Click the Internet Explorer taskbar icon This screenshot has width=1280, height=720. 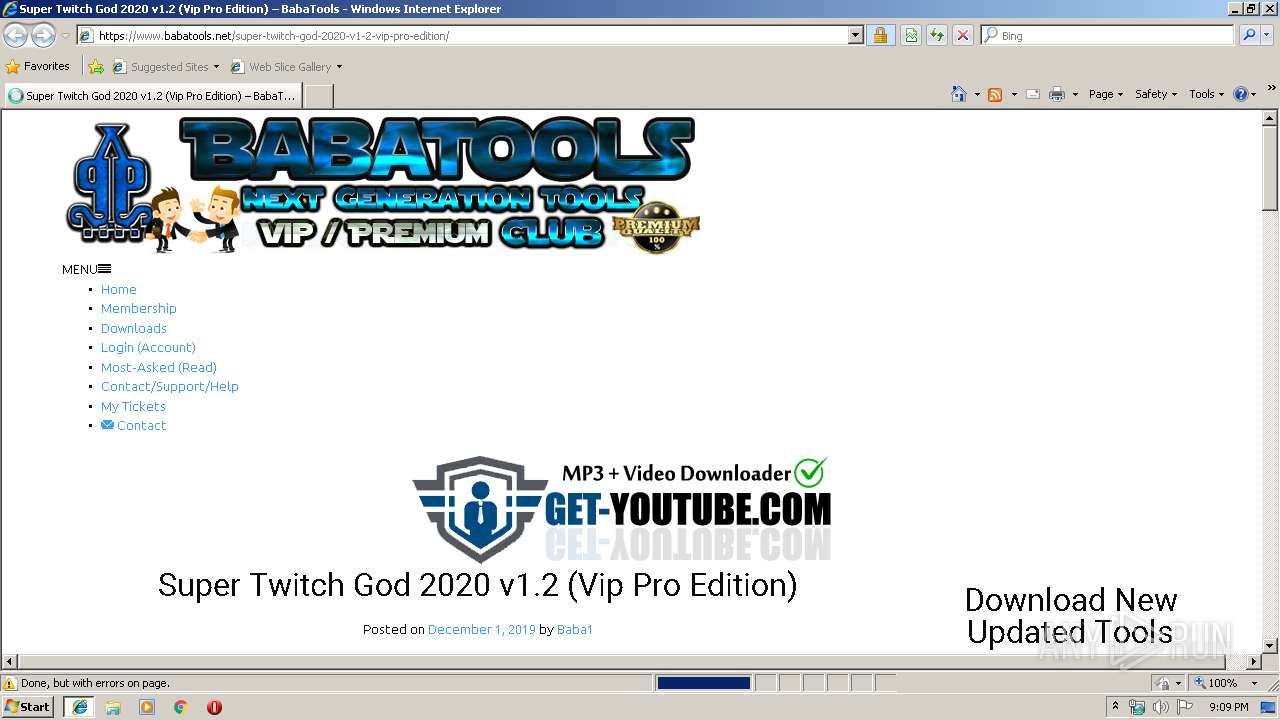(x=79, y=707)
